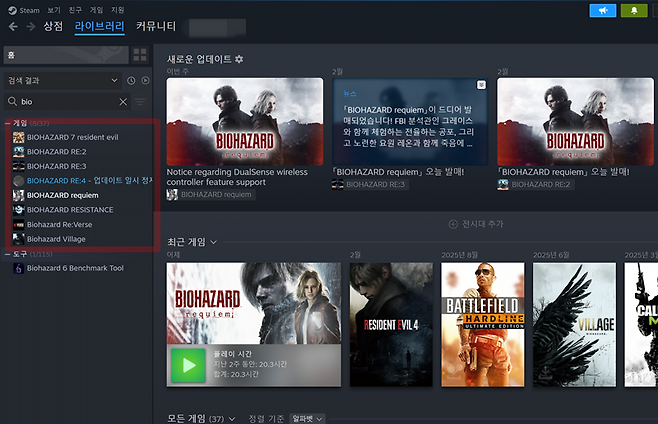Screen dimensions: 658x424
Task: Open the 지원 menu
Action: point(118,10)
